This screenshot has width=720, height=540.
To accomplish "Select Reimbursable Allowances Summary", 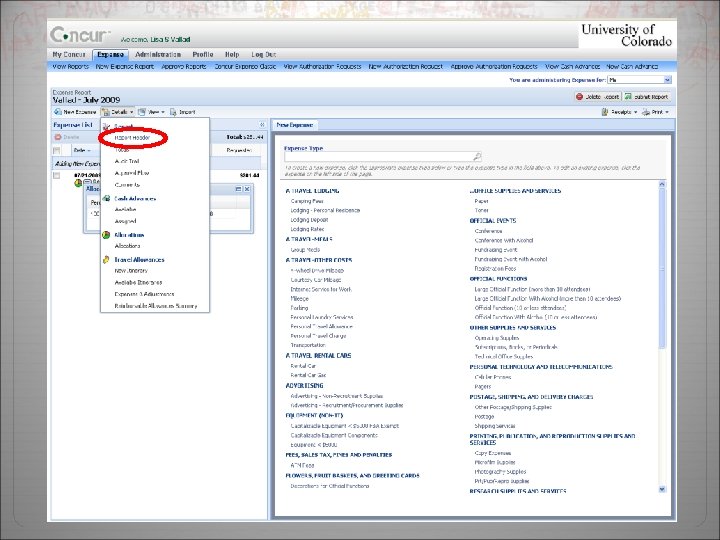I will [156, 306].
